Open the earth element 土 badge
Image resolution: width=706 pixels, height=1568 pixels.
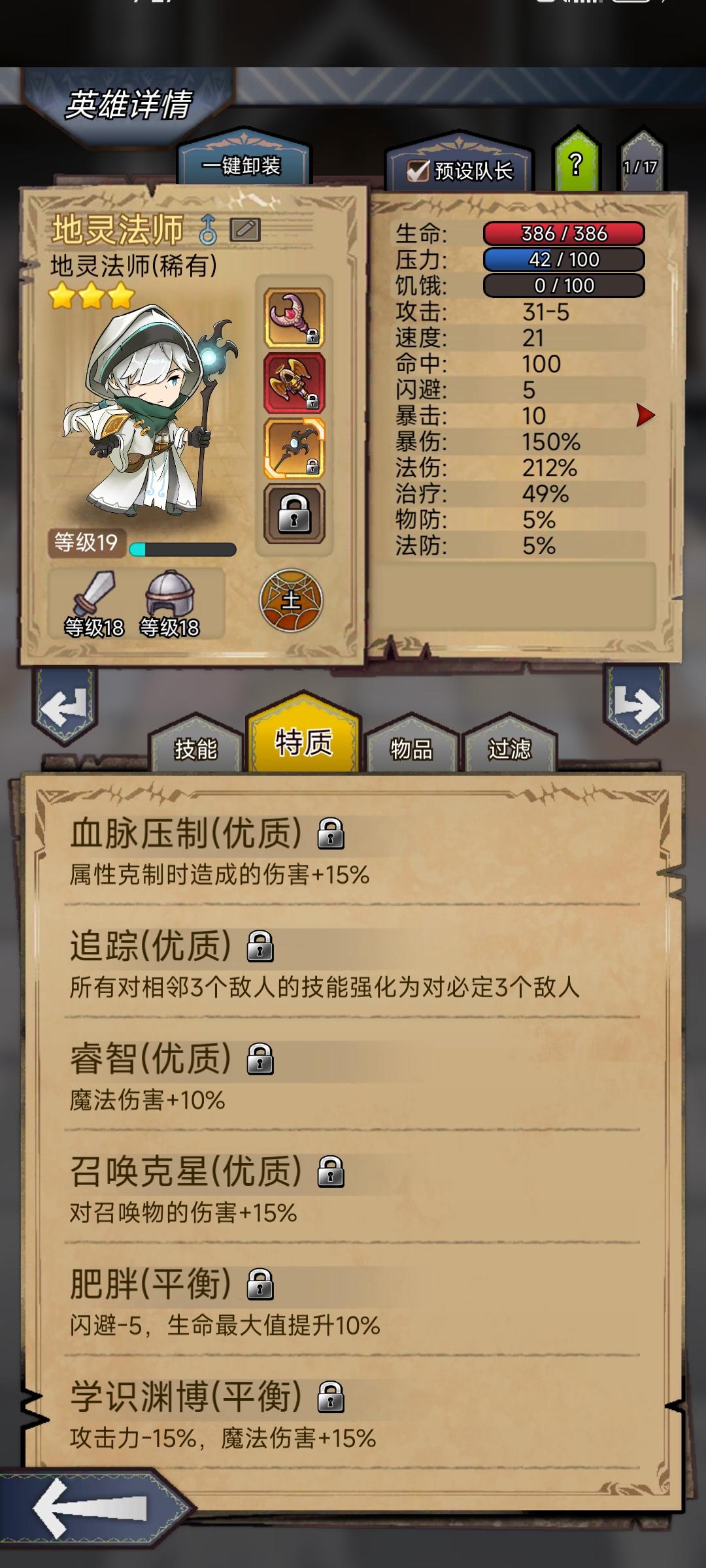point(291,600)
